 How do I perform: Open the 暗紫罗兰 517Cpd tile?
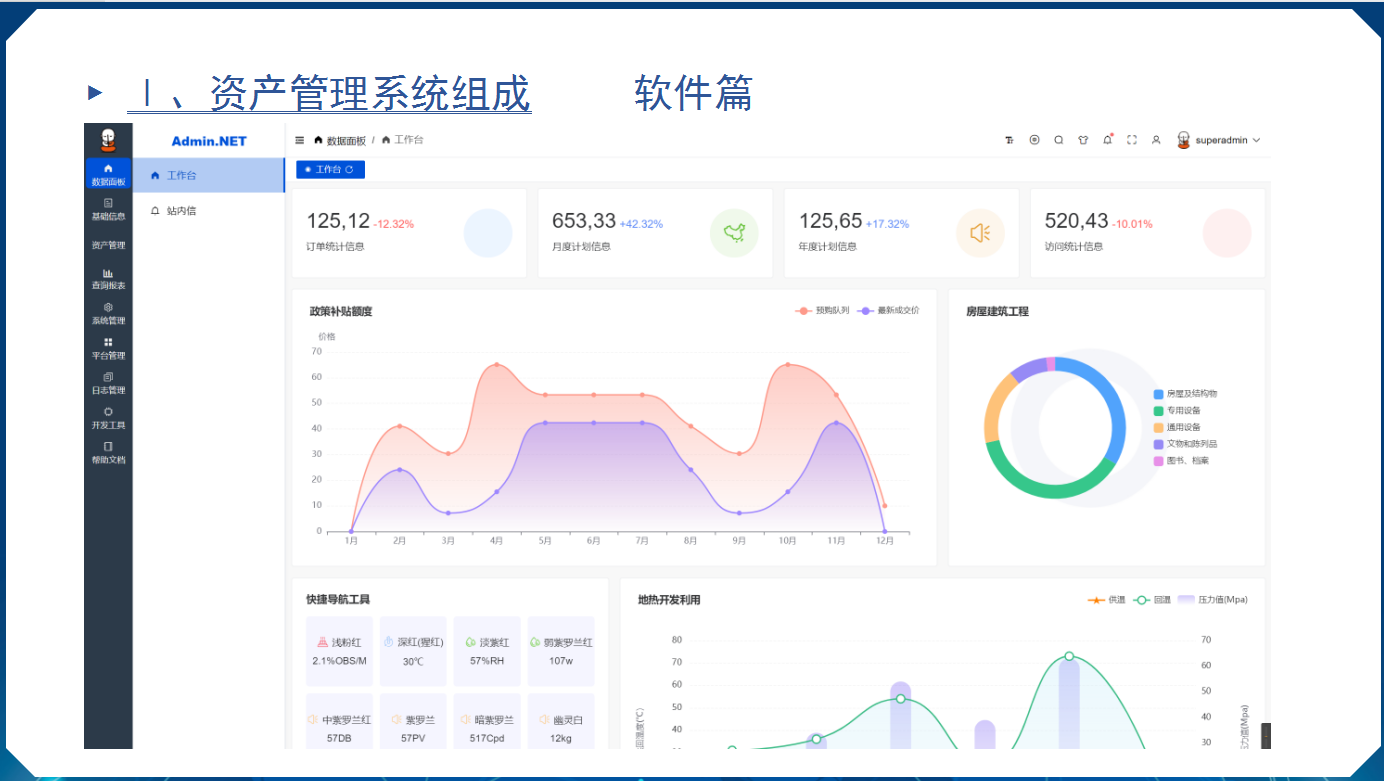[487, 723]
